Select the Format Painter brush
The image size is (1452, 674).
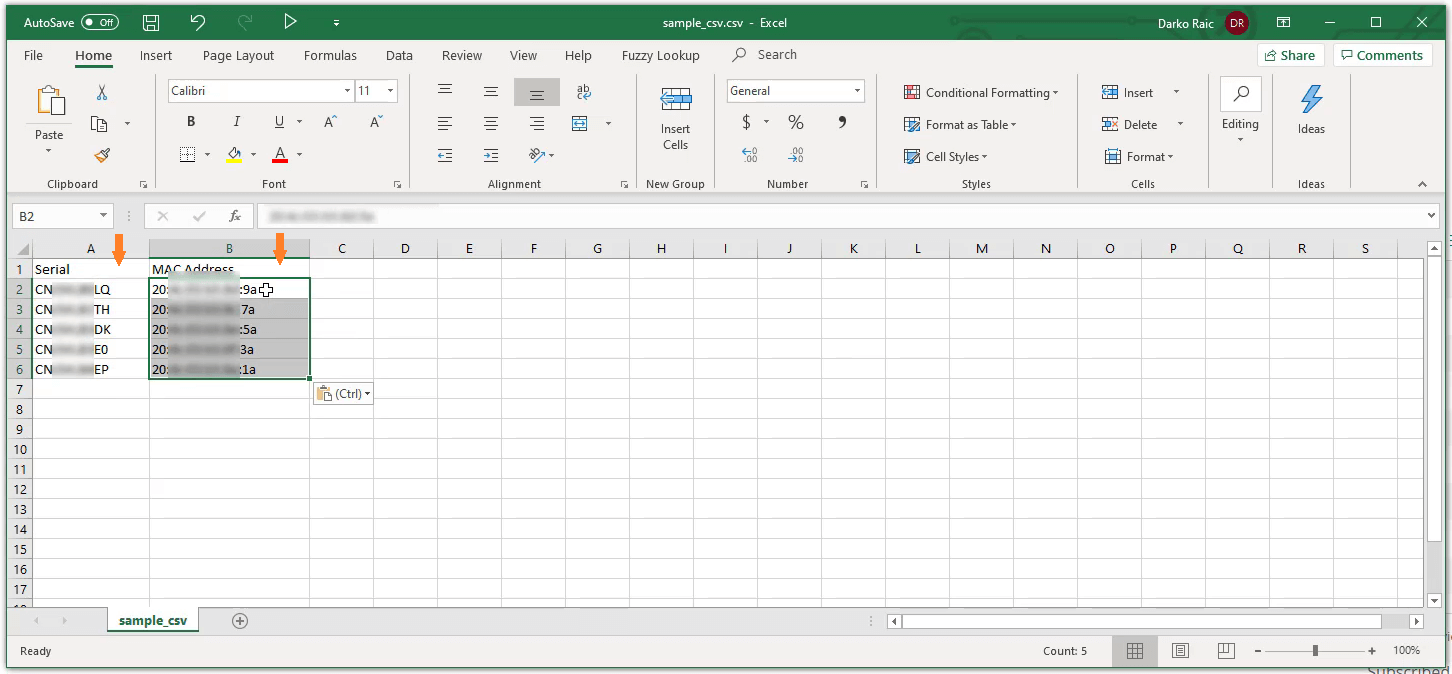tap(101, 155)
